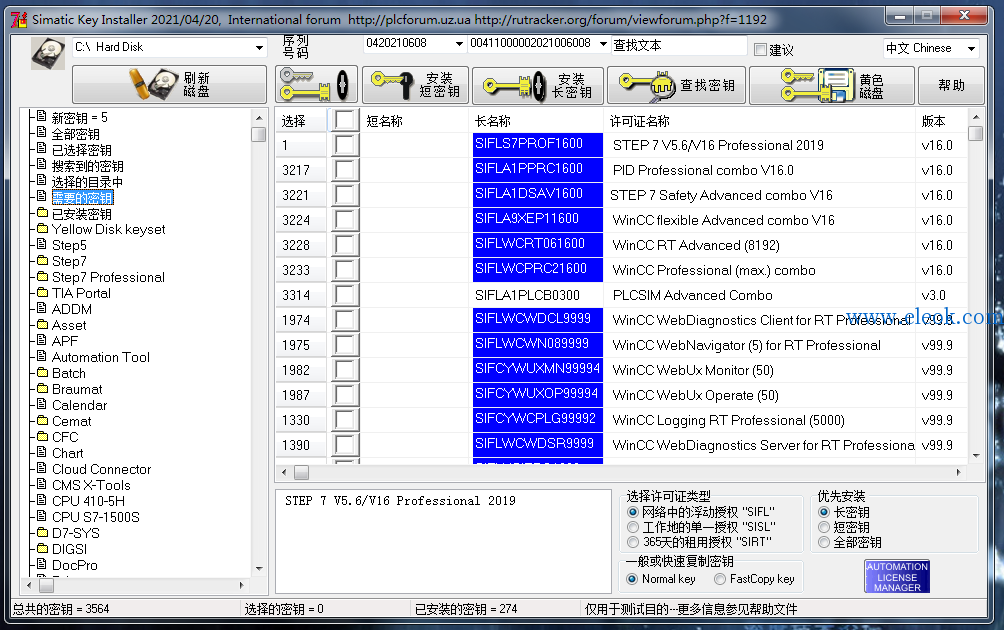Select 新密钥 = 5 tree item

click(79, 118)
